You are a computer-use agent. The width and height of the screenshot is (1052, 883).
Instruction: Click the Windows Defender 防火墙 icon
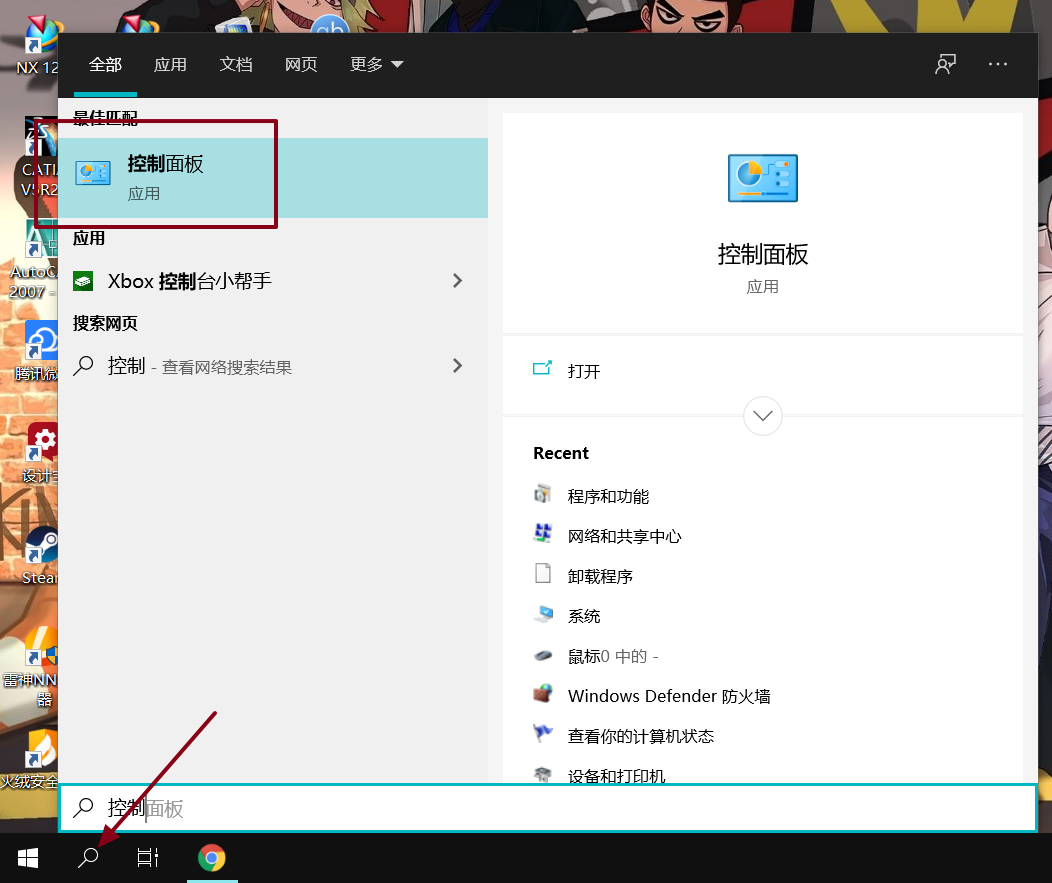(543, 694)
